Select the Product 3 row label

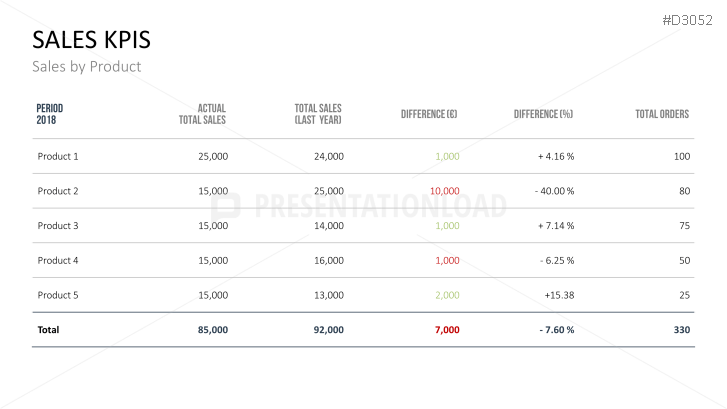coord(58,226)
